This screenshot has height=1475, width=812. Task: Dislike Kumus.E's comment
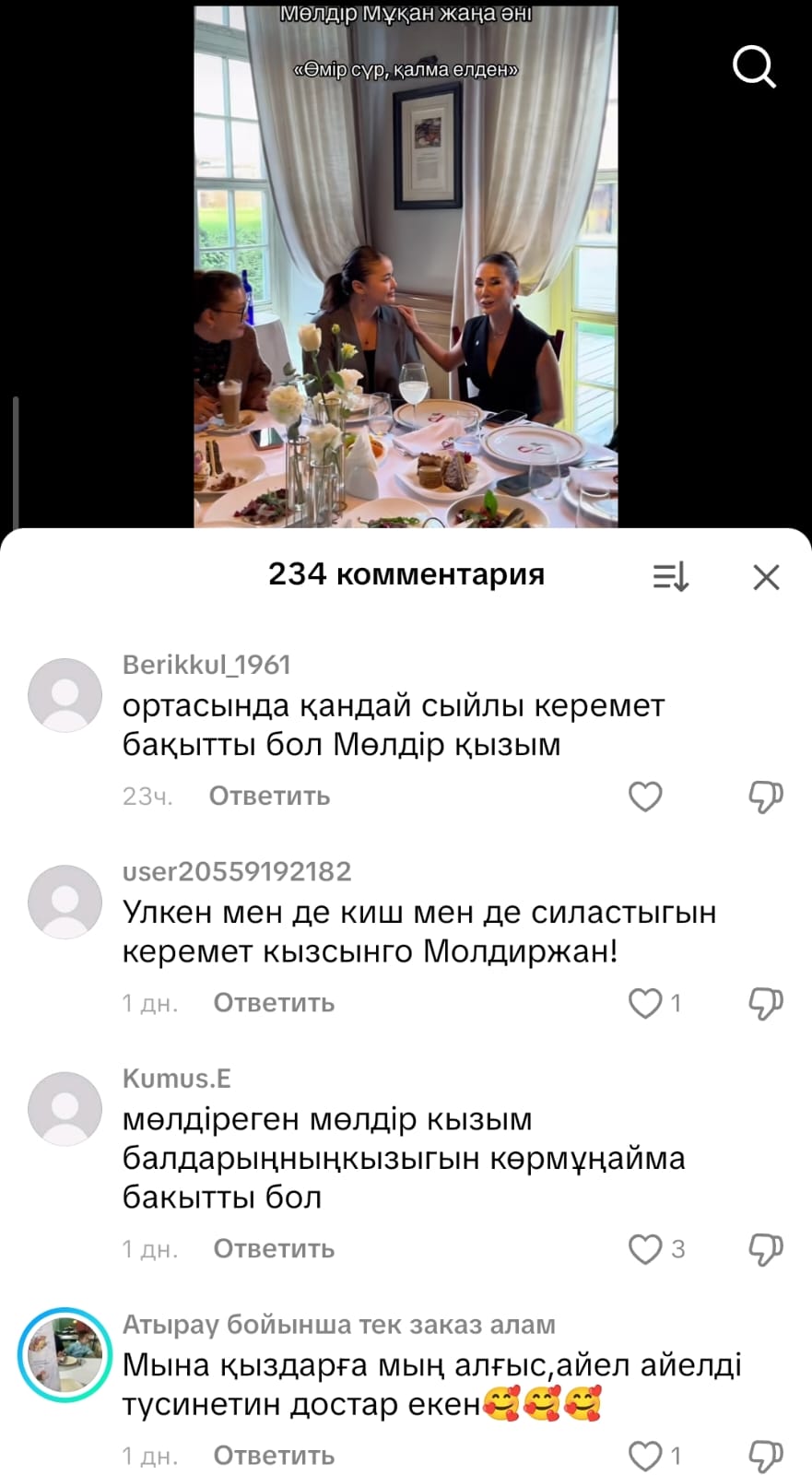[765, 1249]
